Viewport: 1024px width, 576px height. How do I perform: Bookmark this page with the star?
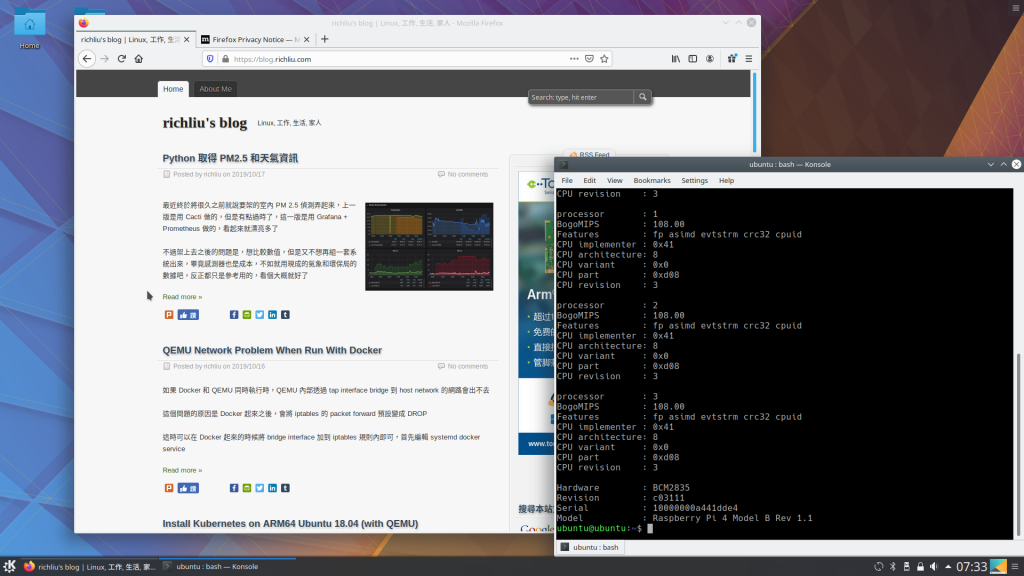pyautogui.click(x=604, y=59)
